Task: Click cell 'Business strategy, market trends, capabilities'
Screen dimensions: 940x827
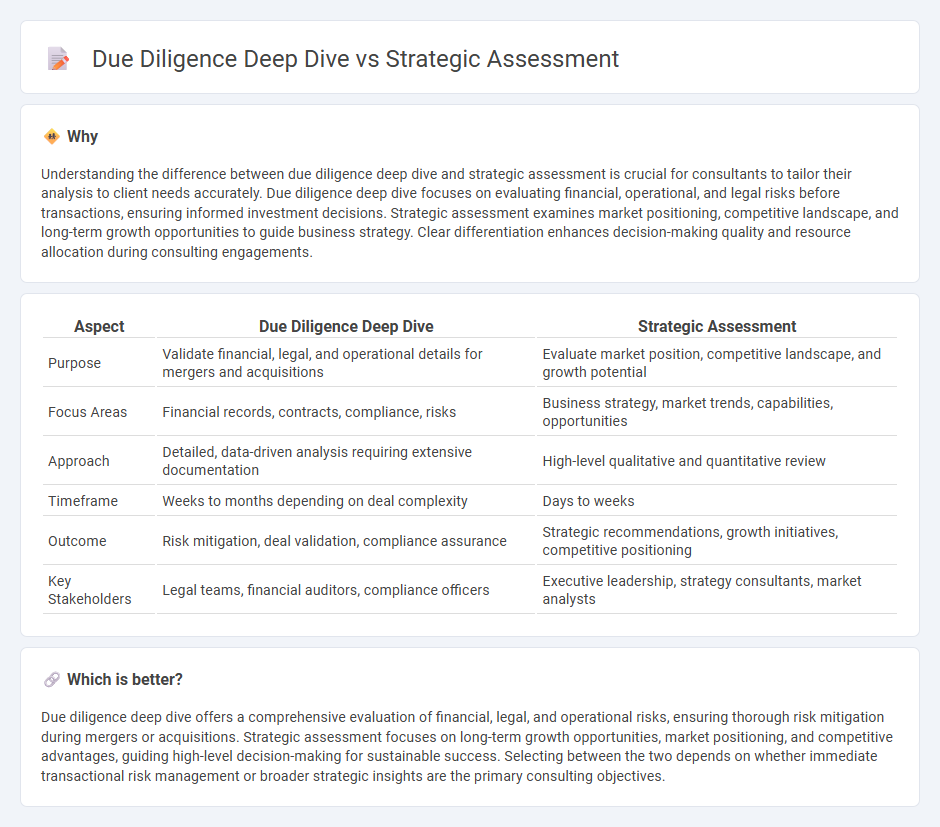Action: click(x=716, y=412)
